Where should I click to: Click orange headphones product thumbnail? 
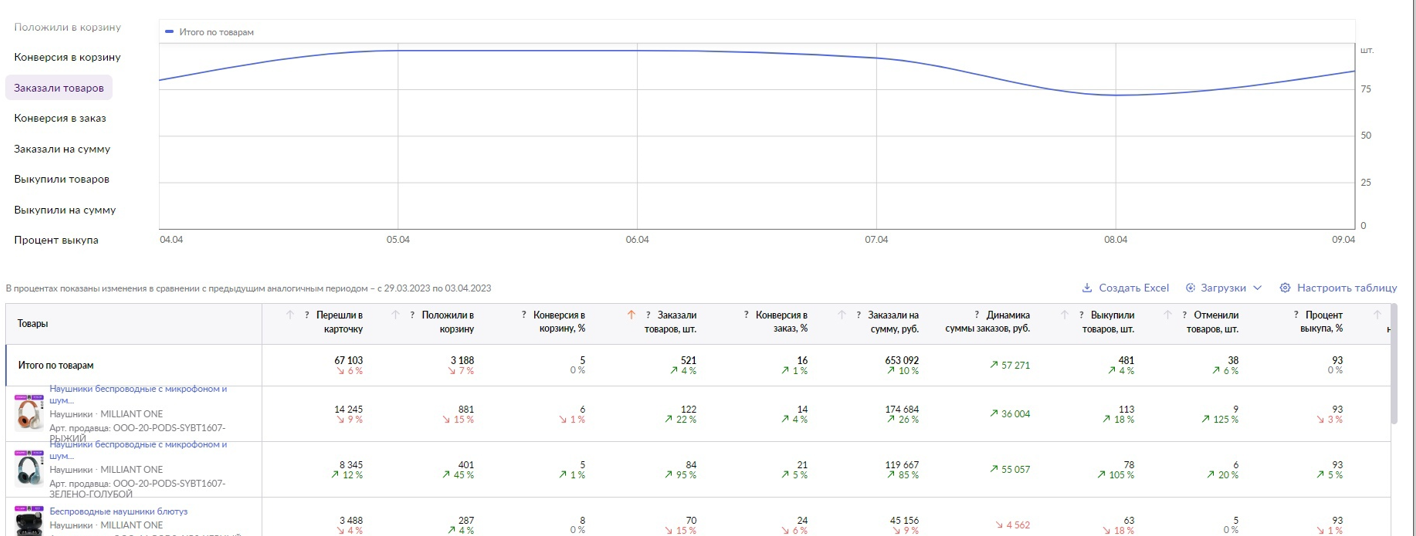point(29,414)
